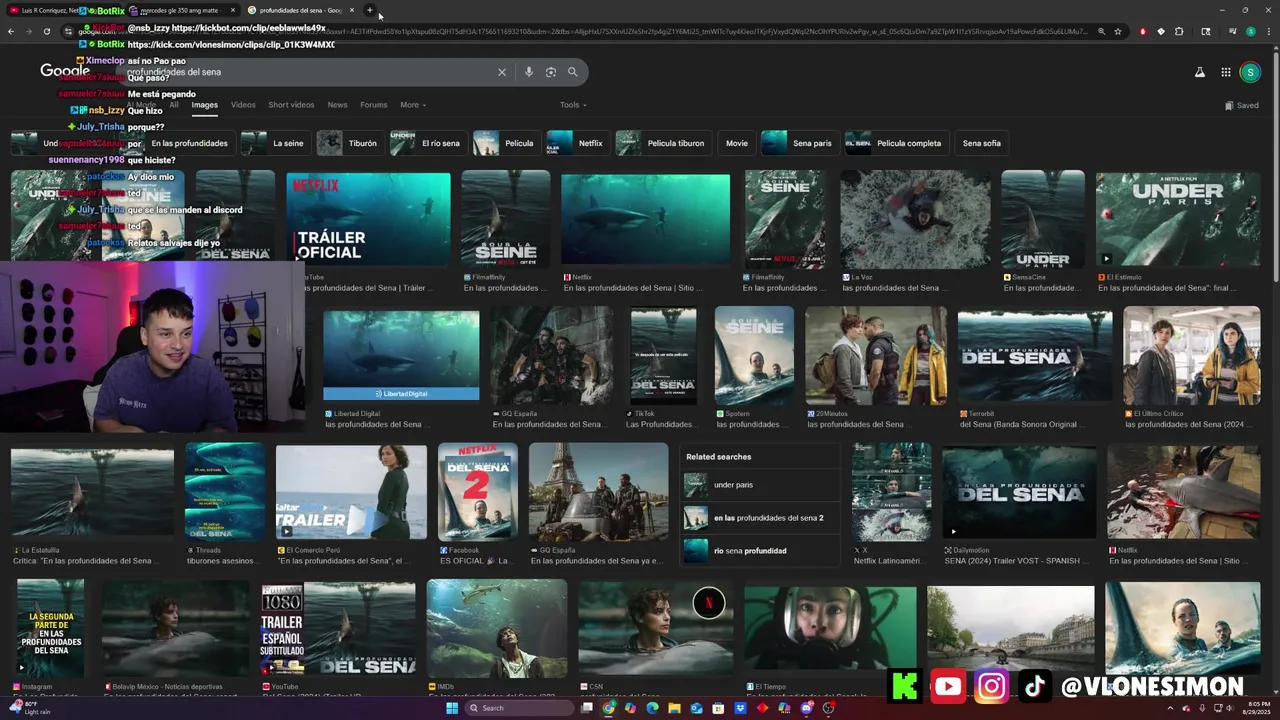1280x720 pixels.
Task: Apply the 'La seine' filter chip
Action: click(275, 143)
